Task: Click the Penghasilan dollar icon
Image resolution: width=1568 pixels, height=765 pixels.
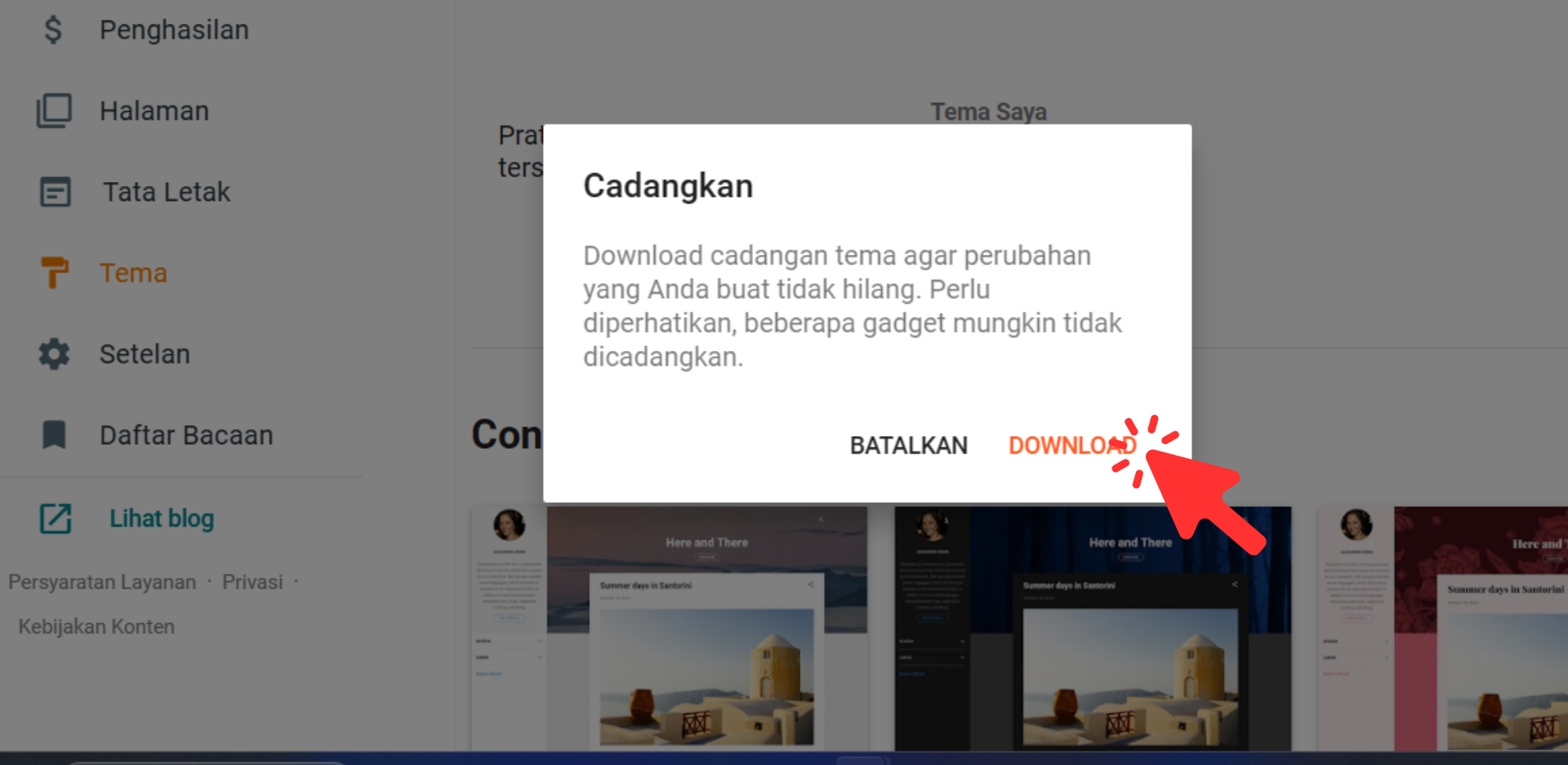Action: coord(53,30)
